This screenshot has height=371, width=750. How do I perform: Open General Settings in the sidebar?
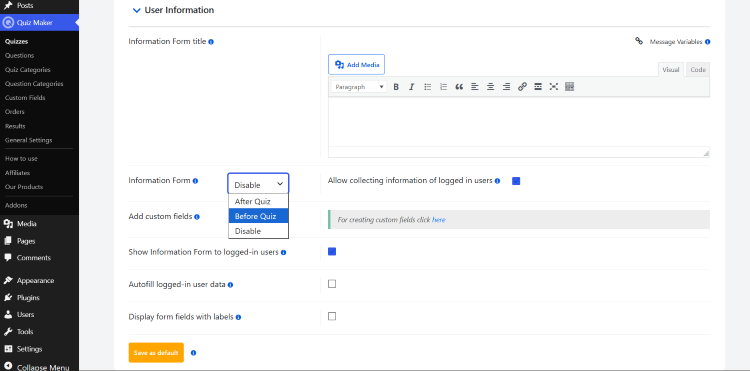pyautogui.click(x=28, y=141)
